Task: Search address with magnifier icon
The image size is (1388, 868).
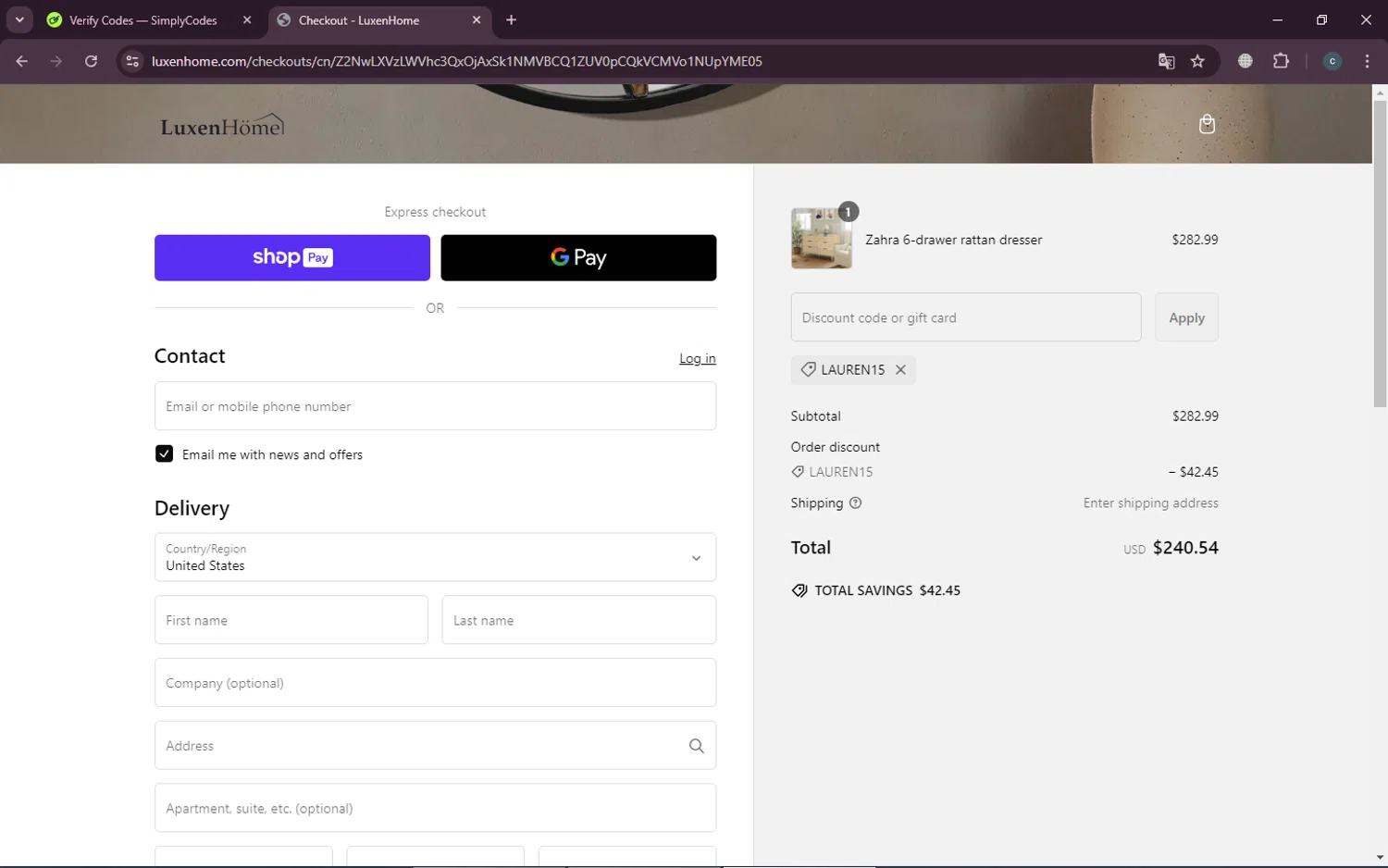Action: coord(696,746)
